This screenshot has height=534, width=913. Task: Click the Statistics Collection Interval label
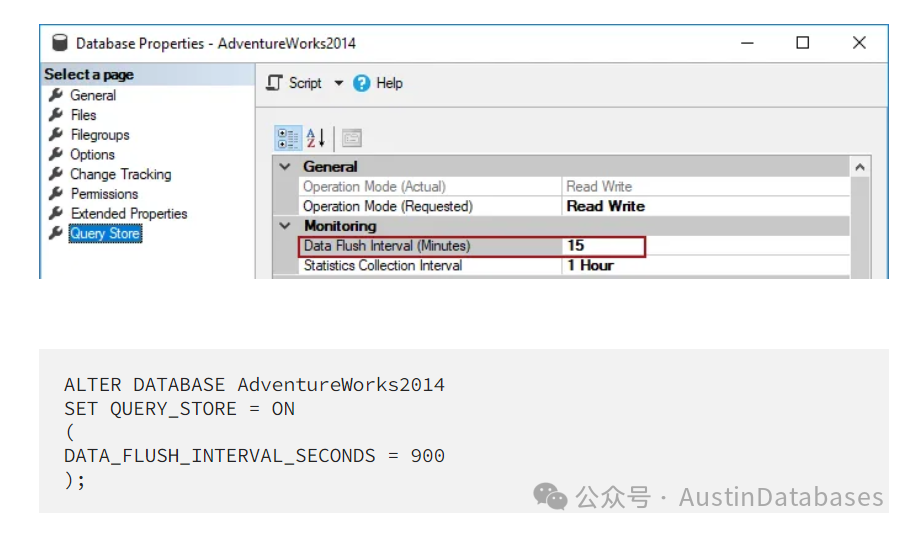click(383, 266)
